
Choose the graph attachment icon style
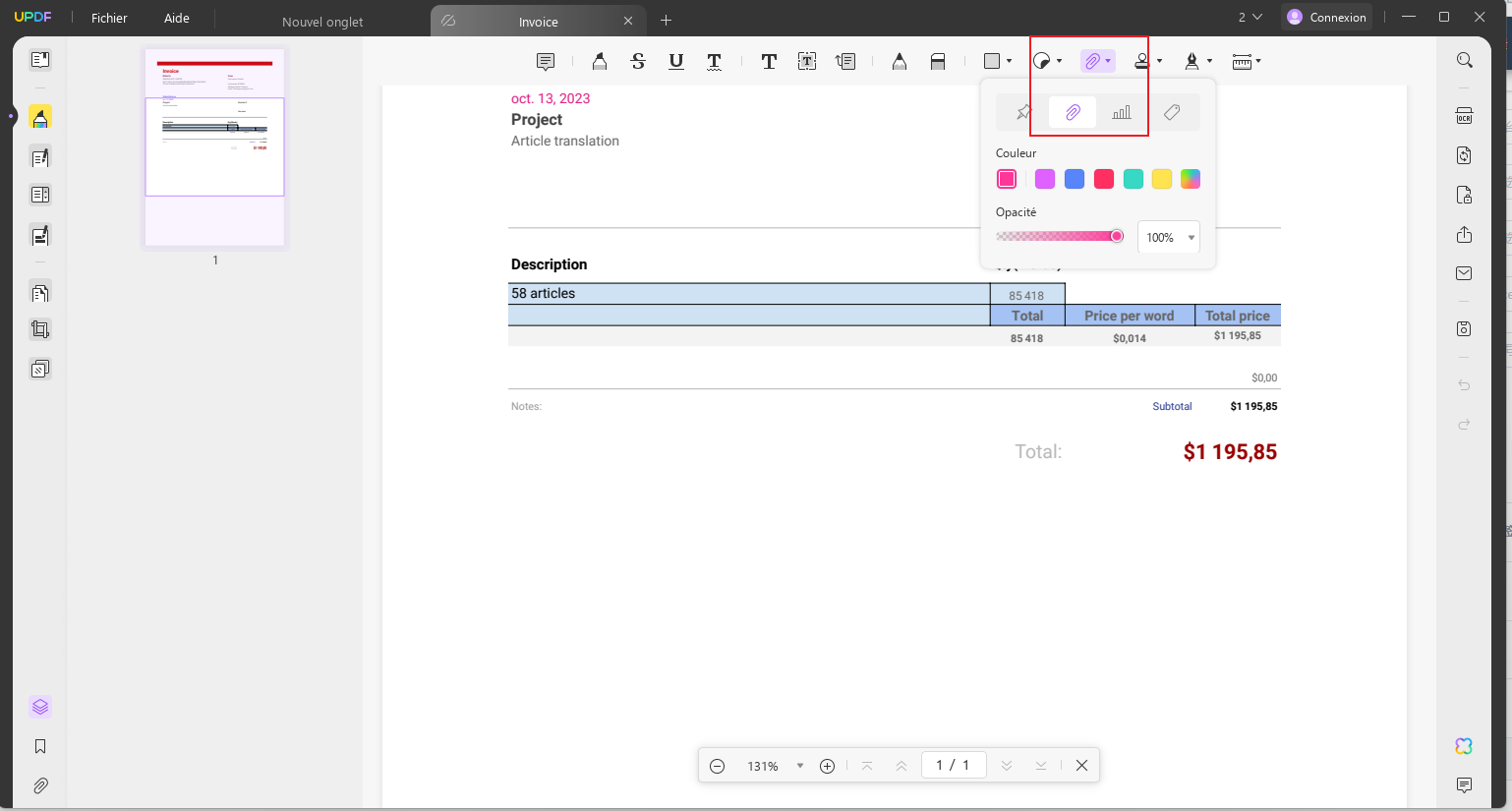tap(1122, 112)
